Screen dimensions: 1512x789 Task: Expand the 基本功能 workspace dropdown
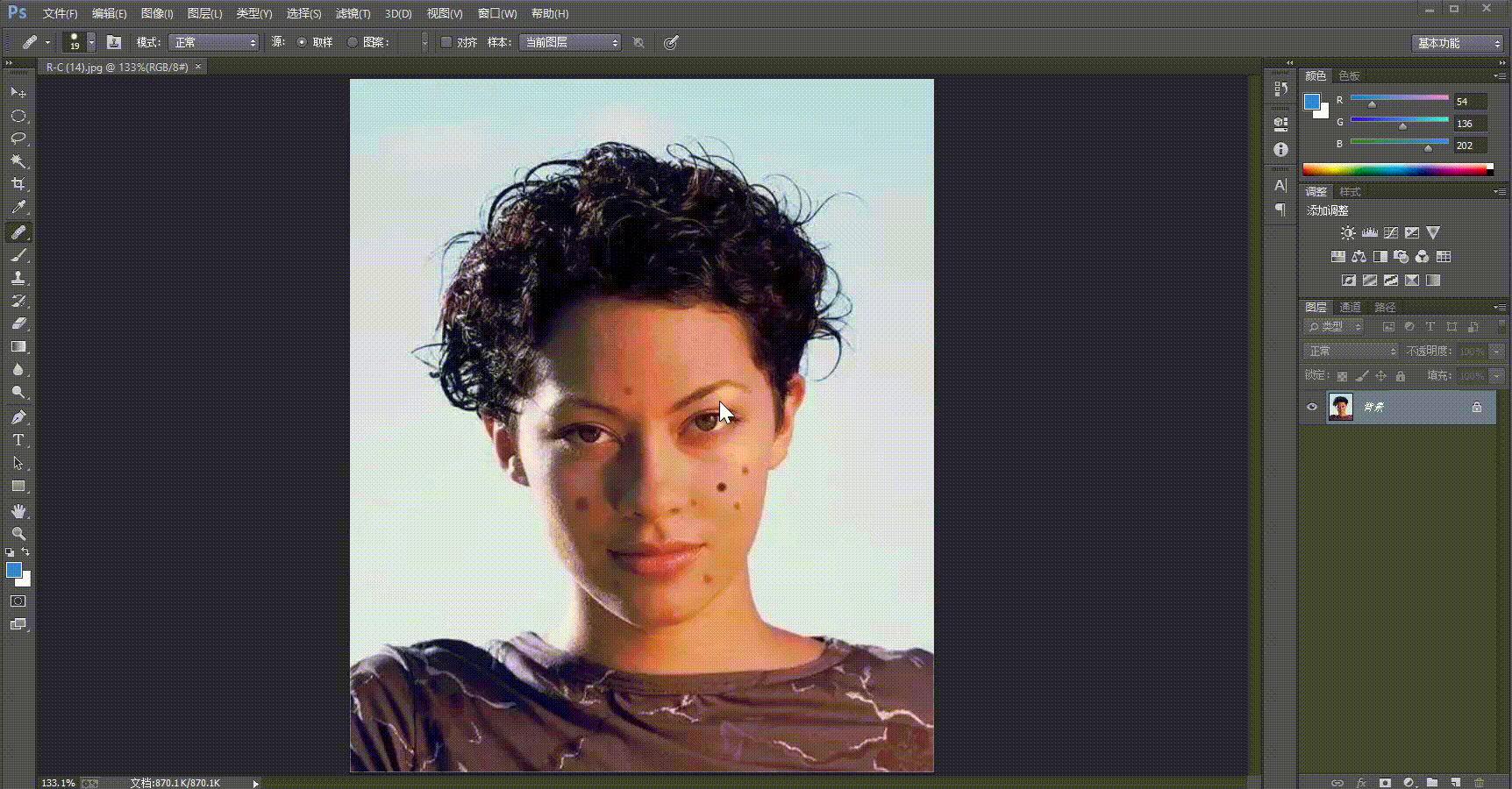(x=1459, y=43)
